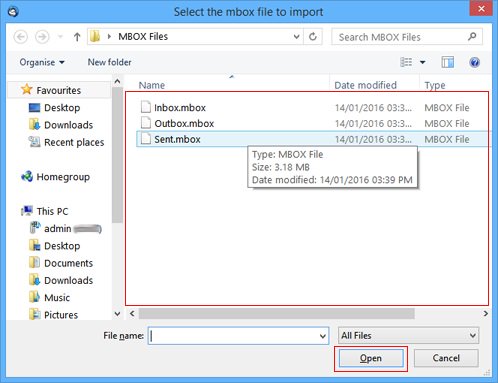Select the Outbox.mbox file name

click(184, 123)
